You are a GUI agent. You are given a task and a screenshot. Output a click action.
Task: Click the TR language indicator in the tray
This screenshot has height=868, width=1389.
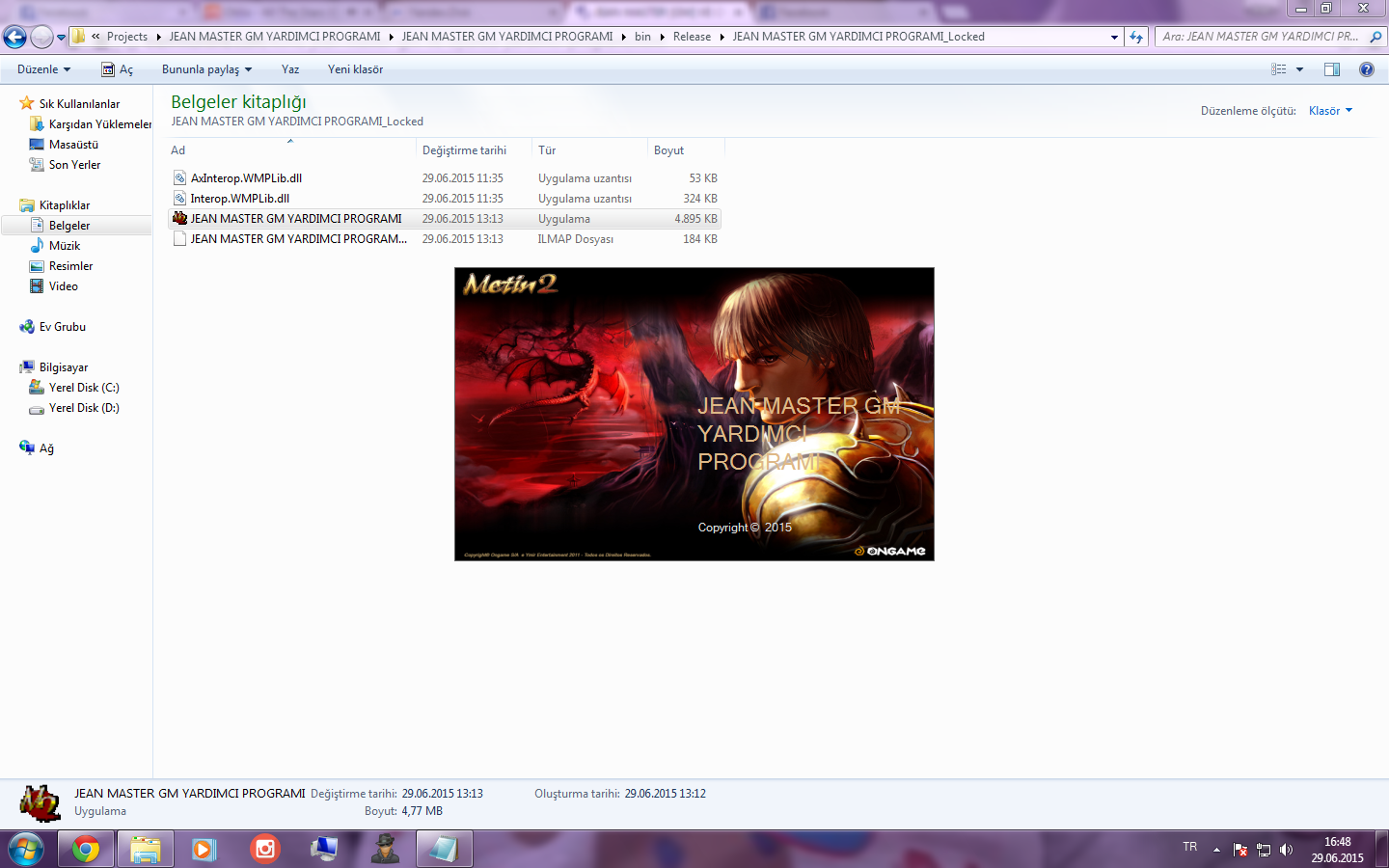click(1190, 847)
